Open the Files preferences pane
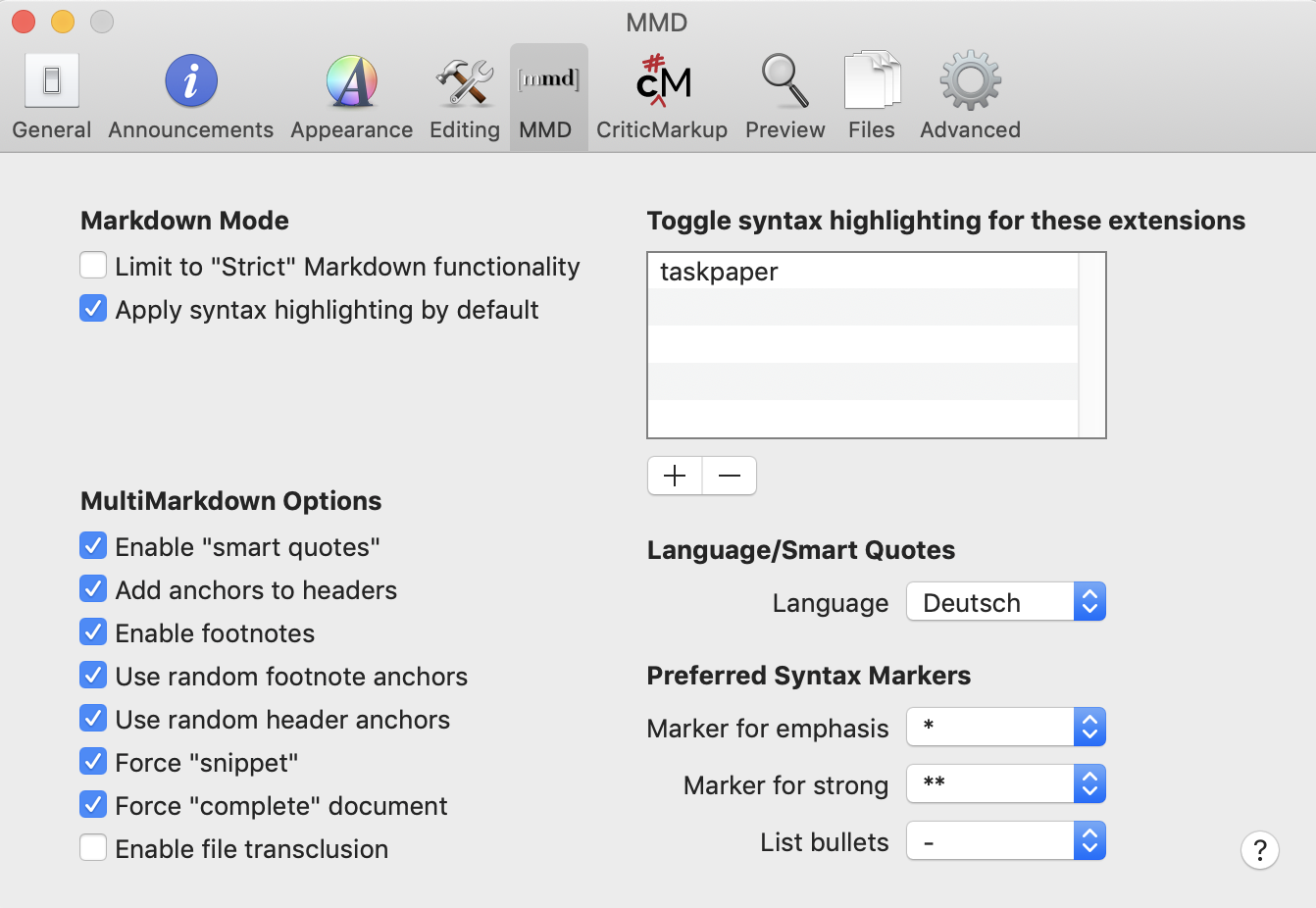The image size is (1316, 908). click(871, 97)
